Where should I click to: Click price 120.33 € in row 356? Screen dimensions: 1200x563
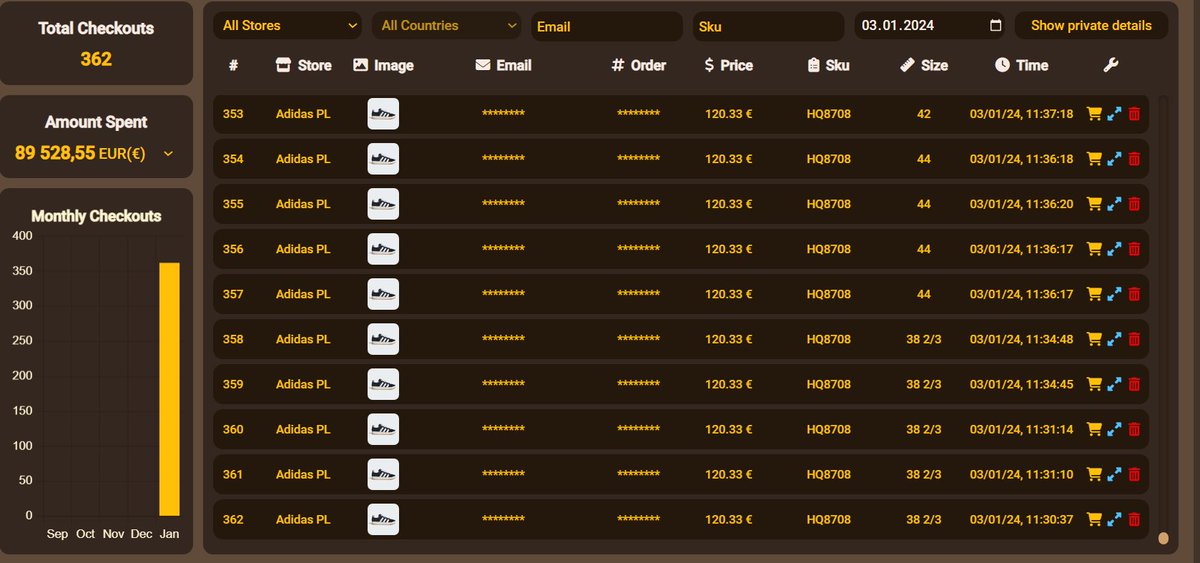729,249
